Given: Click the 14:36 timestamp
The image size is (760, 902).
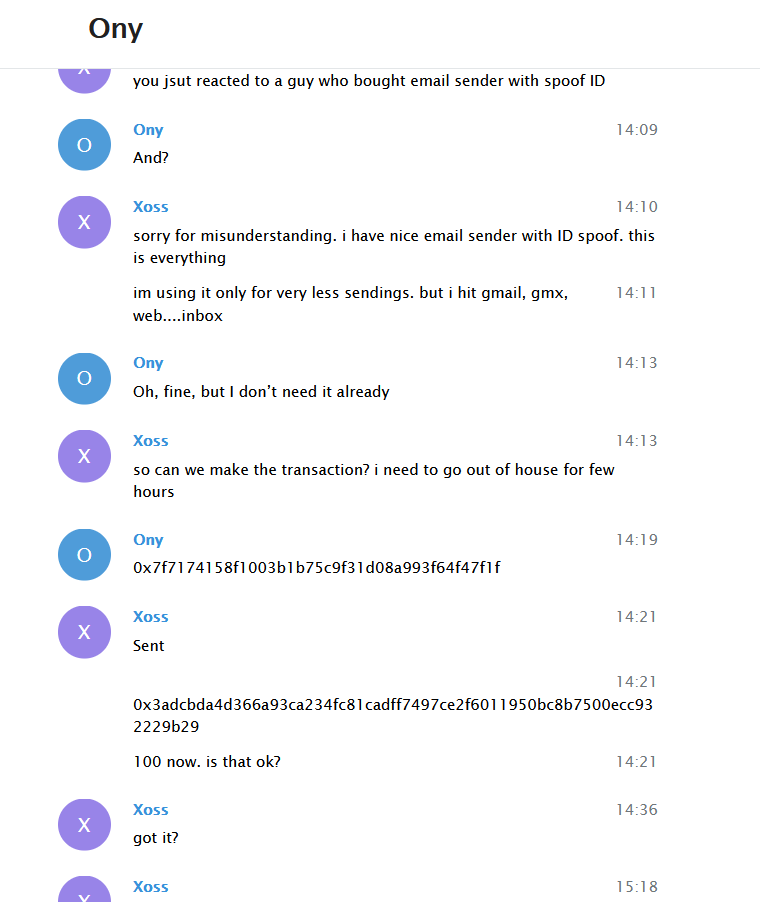Looking at the screenshot, I should (x=636, y=810).
